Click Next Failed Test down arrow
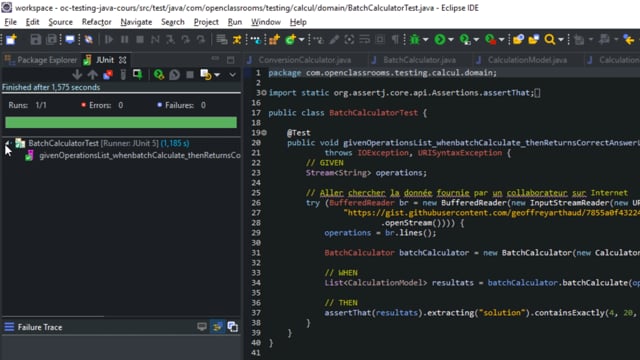The height and width of the screenshot is (360, 640). 77,74
